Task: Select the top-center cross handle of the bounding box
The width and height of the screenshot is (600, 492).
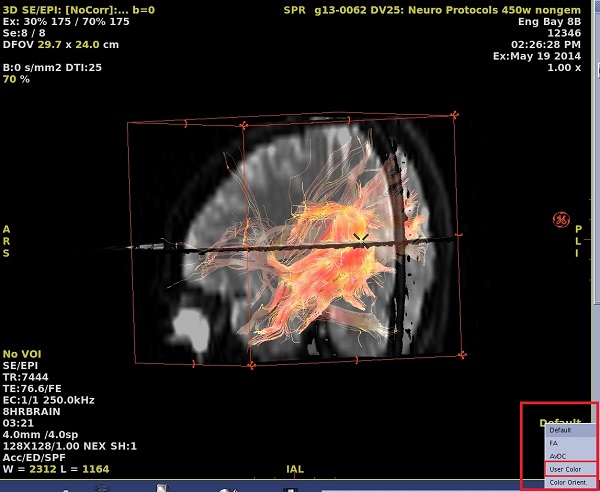Action: [x=245, y=126]
